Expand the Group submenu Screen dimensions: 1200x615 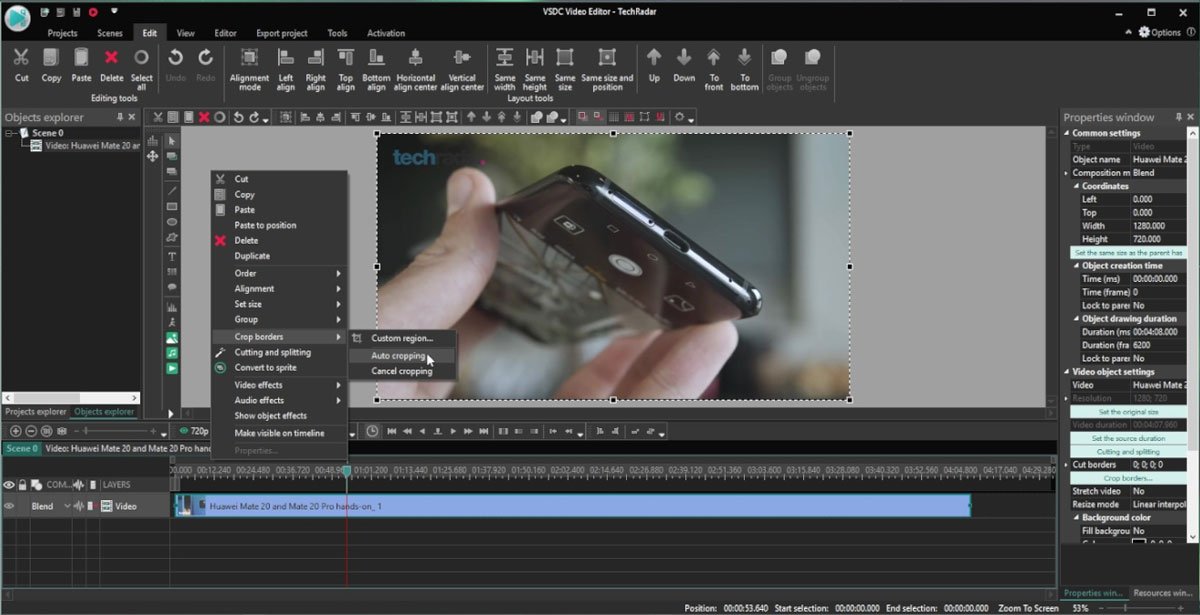pos(279,320)
